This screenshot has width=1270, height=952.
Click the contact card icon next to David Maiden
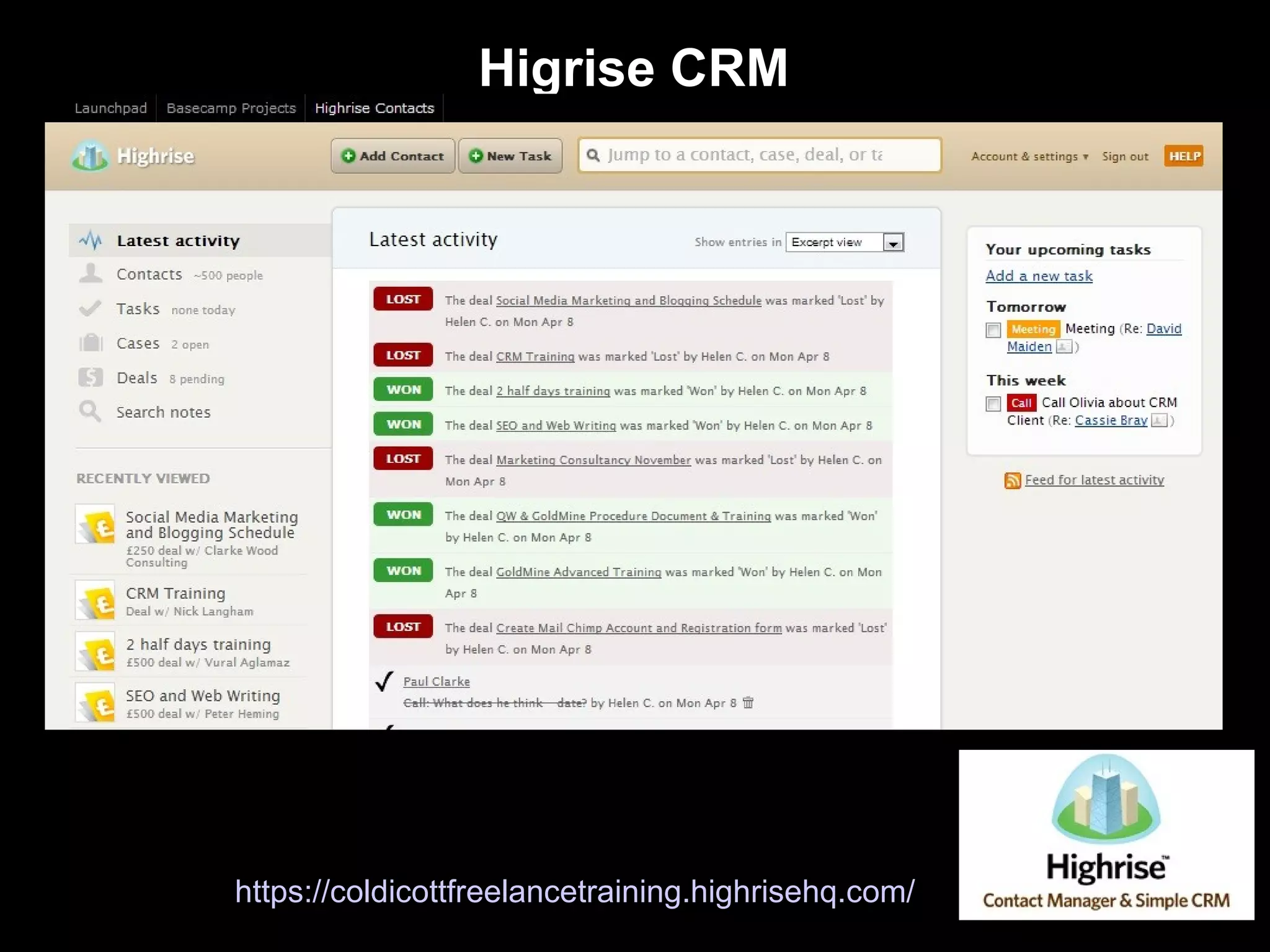[x=1064, y=346]
